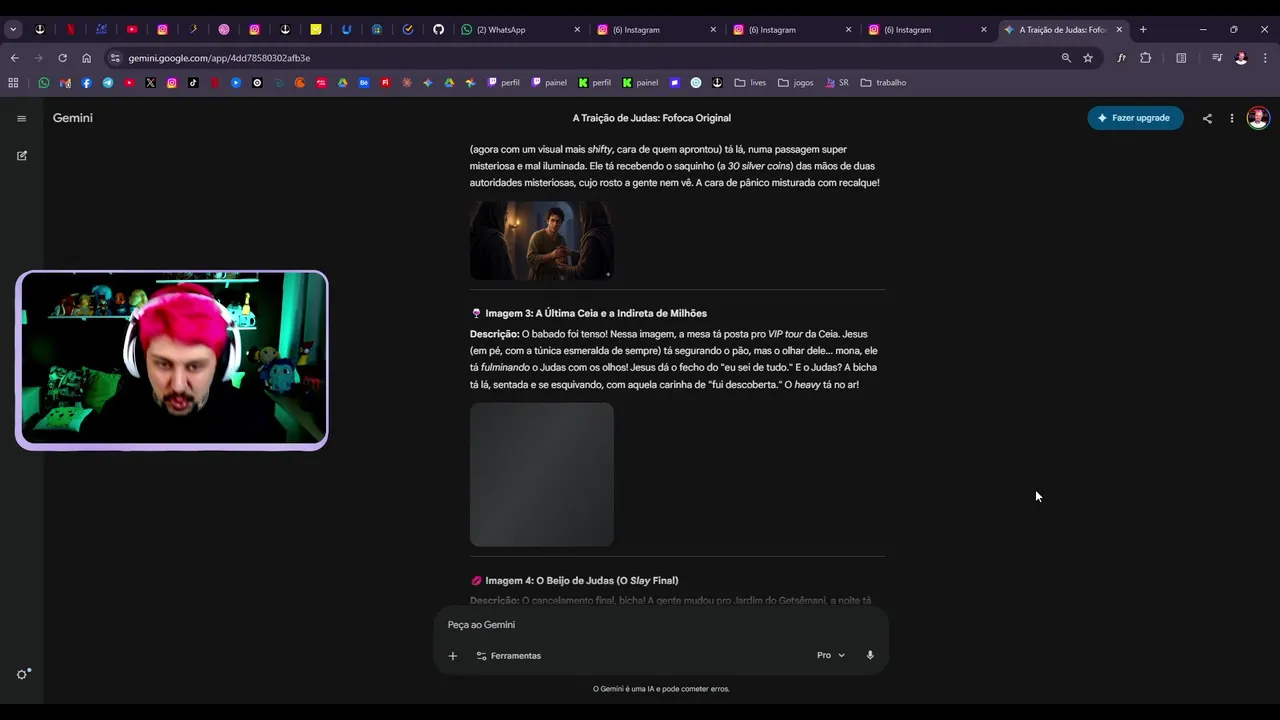The height and width of the screenshot is (720, 1280).
Task: View site information icon in address bar
Action: click(115, 58)
